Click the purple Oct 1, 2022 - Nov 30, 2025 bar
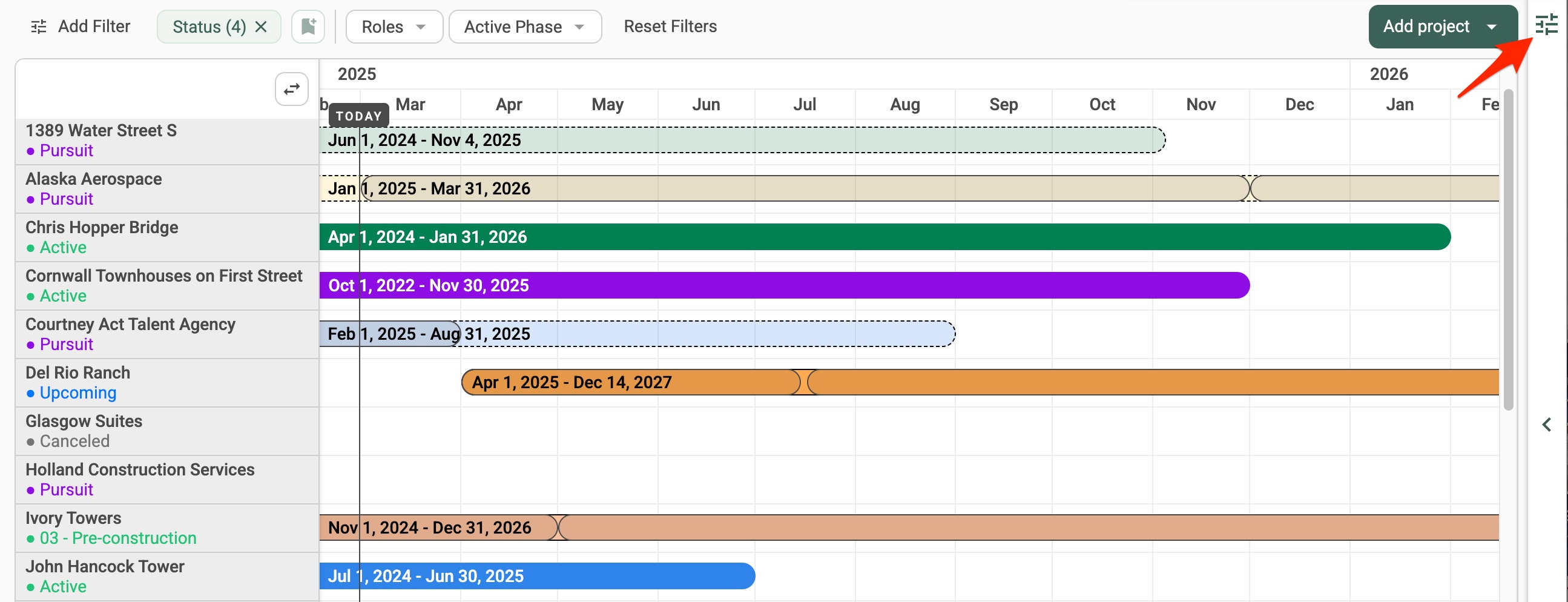Image resolution: width=1568 pixels, height=602 pixels. [785, 285]
